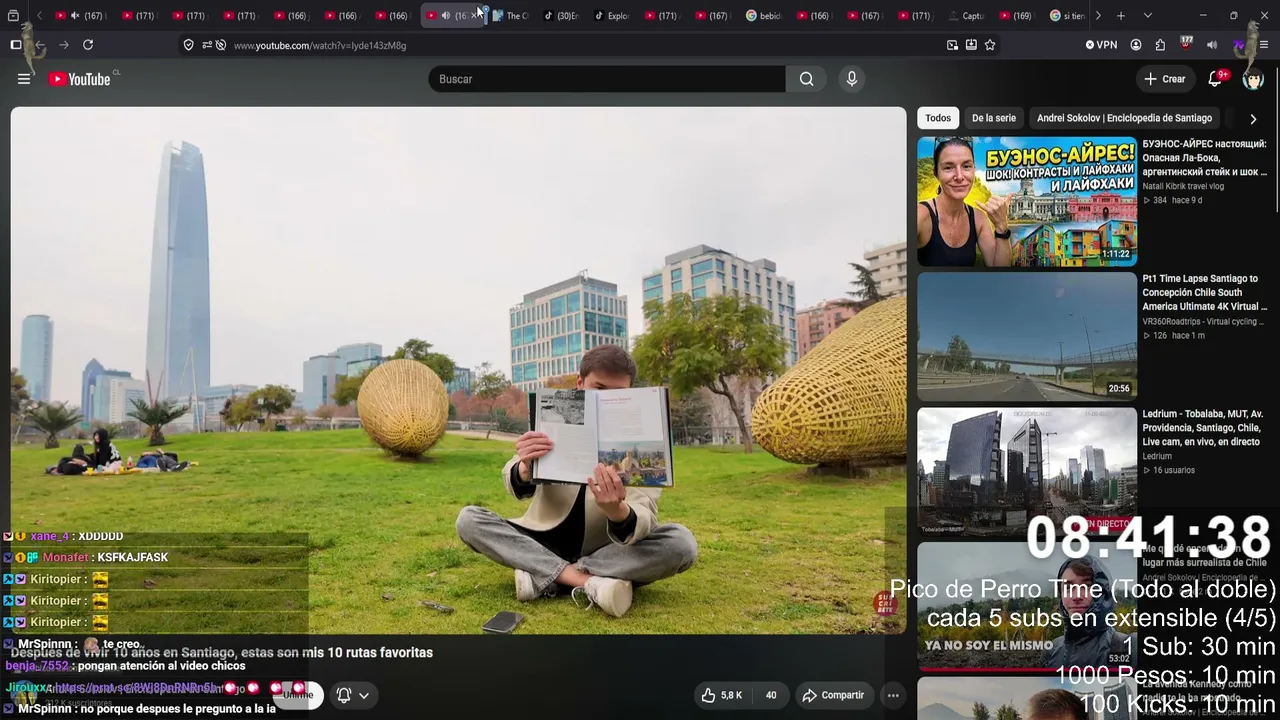Click the browser media sound icon

(1212, 45)
